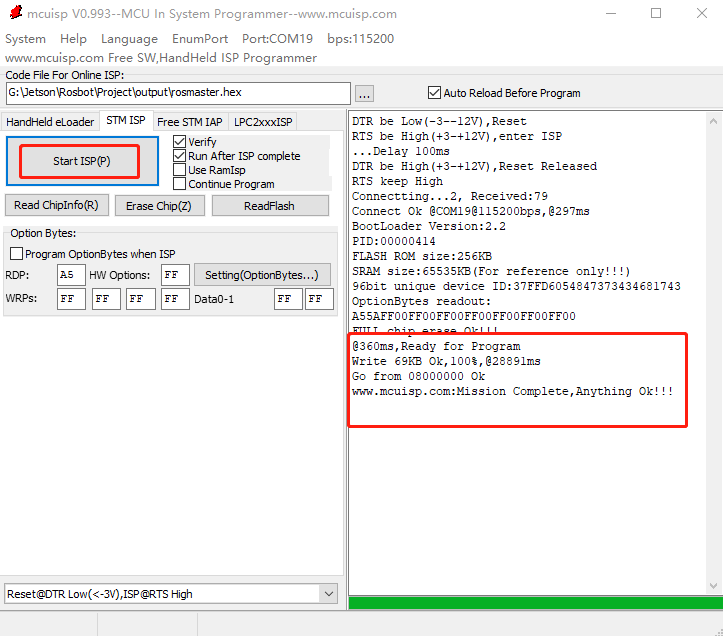Toggle the Verify checkbox
The height and width of the screenshot is (636, 723).
[180, 142]
